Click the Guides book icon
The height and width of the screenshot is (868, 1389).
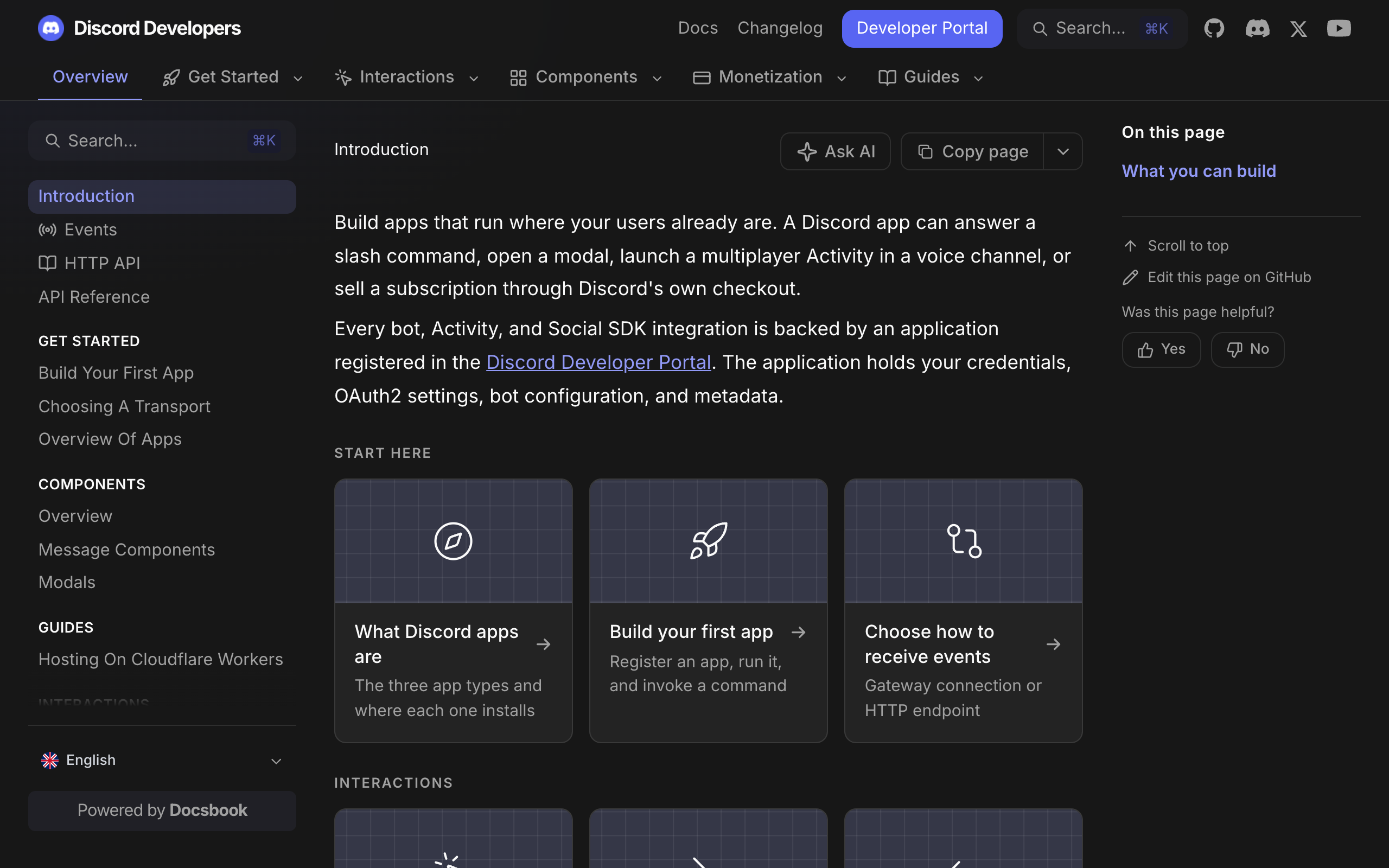[887, 78]
